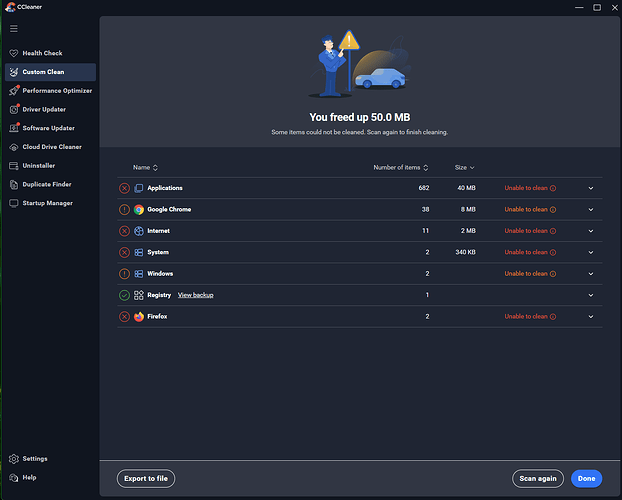
Task: Open Uninstaller from the sidebar
Action: tap(50, 165)
